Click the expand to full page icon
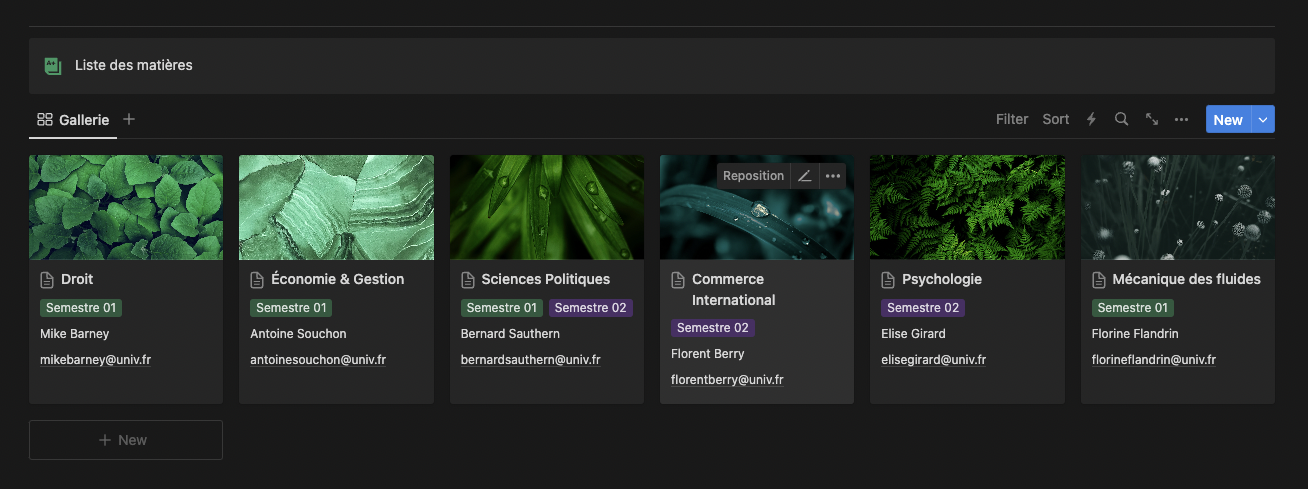The height and width of the screenshot is (489, 1308). coord(1152,119)
